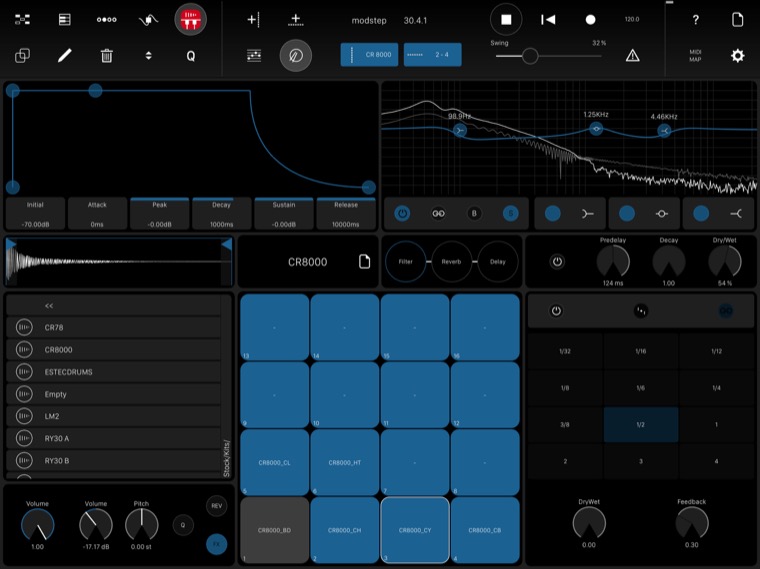This screenshot has width=760, height=569.
Task: Select the pencil edit tool
Action: pos(64,56)
